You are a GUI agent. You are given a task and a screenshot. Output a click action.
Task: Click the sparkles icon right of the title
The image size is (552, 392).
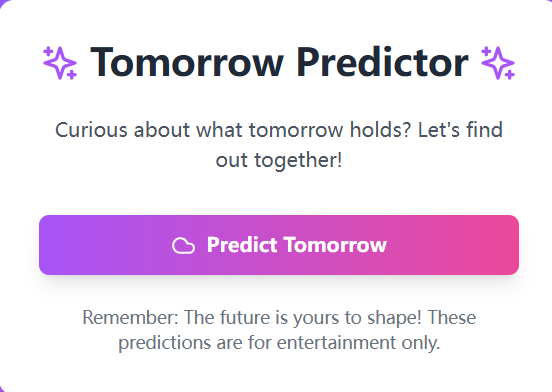tap(498, 63)
